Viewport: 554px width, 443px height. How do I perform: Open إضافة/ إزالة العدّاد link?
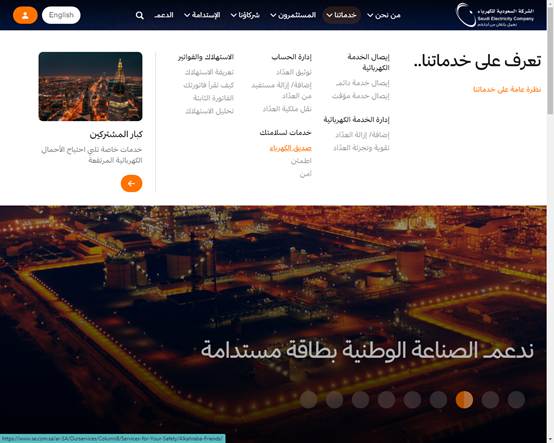363,135
